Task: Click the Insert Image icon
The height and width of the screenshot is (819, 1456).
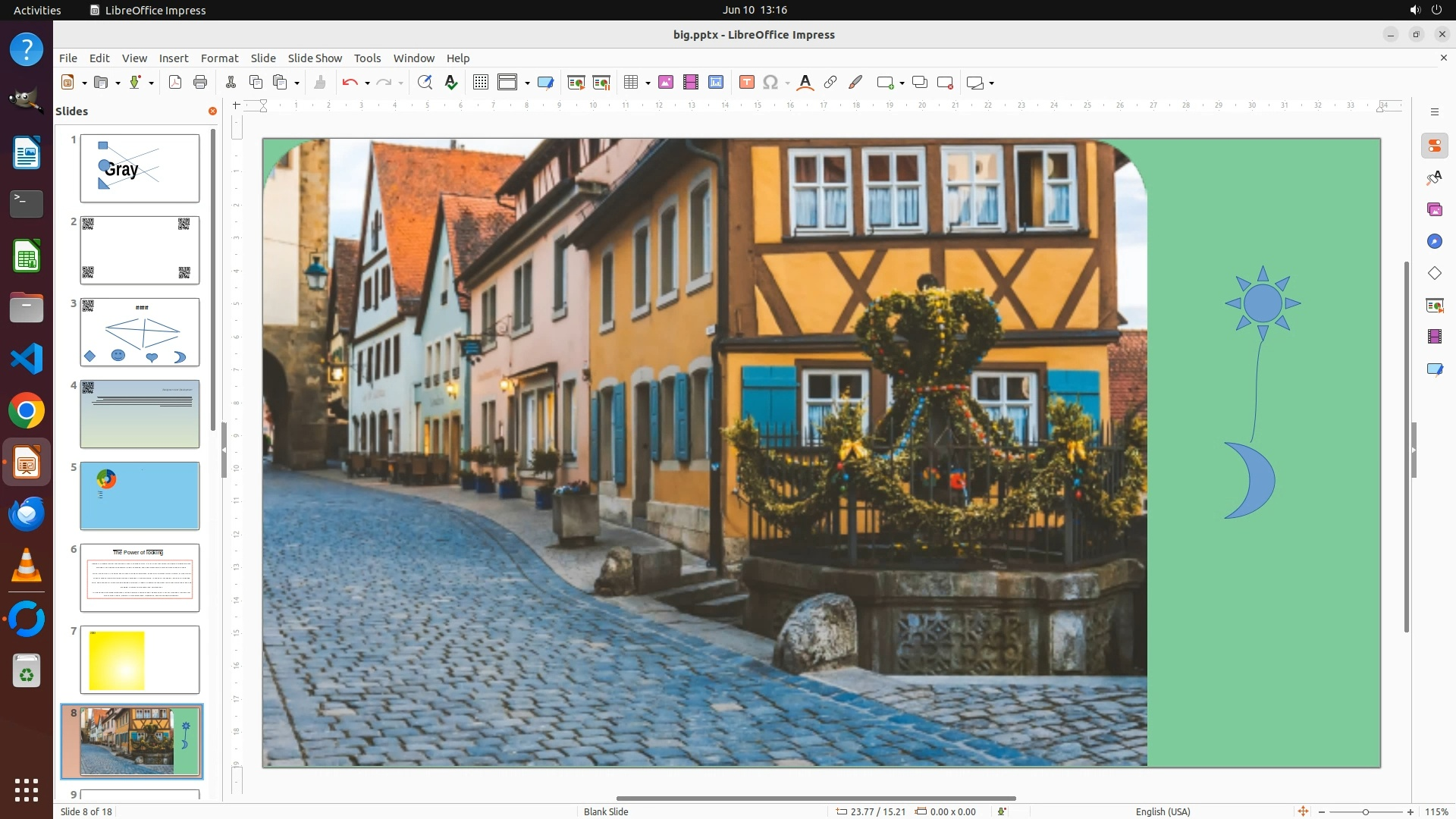Action: coord(666,83)
